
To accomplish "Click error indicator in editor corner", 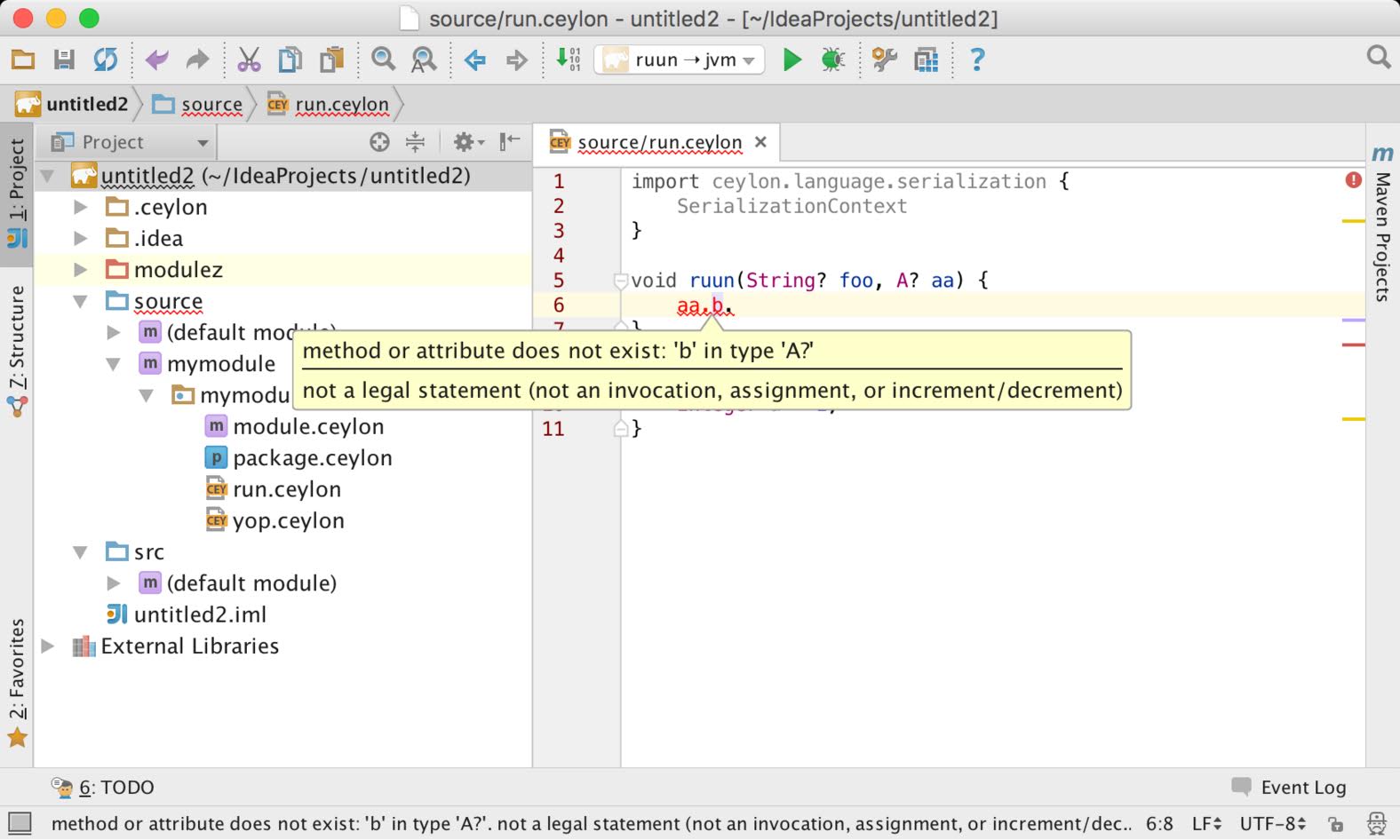I will (1353, 180).
